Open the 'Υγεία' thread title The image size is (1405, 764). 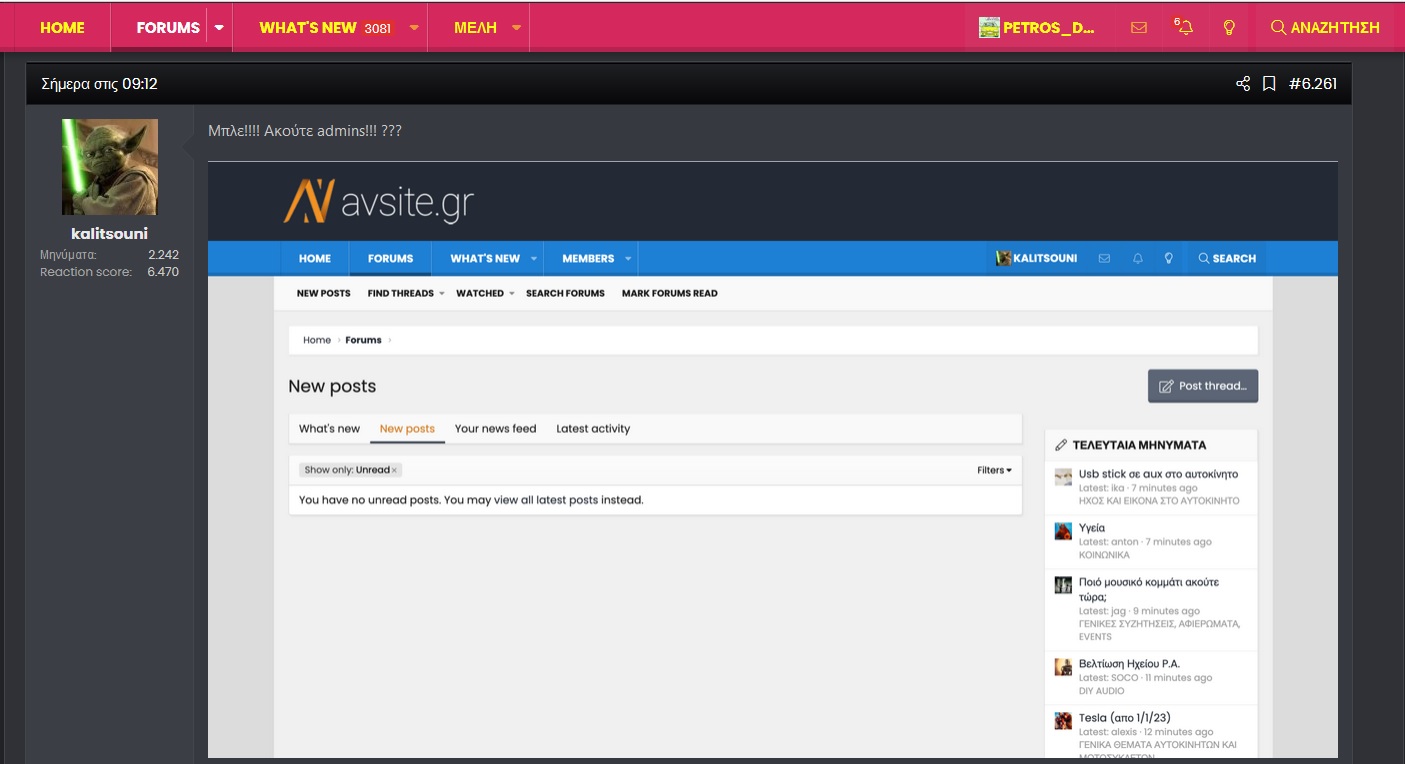[x=1092, y=528]
